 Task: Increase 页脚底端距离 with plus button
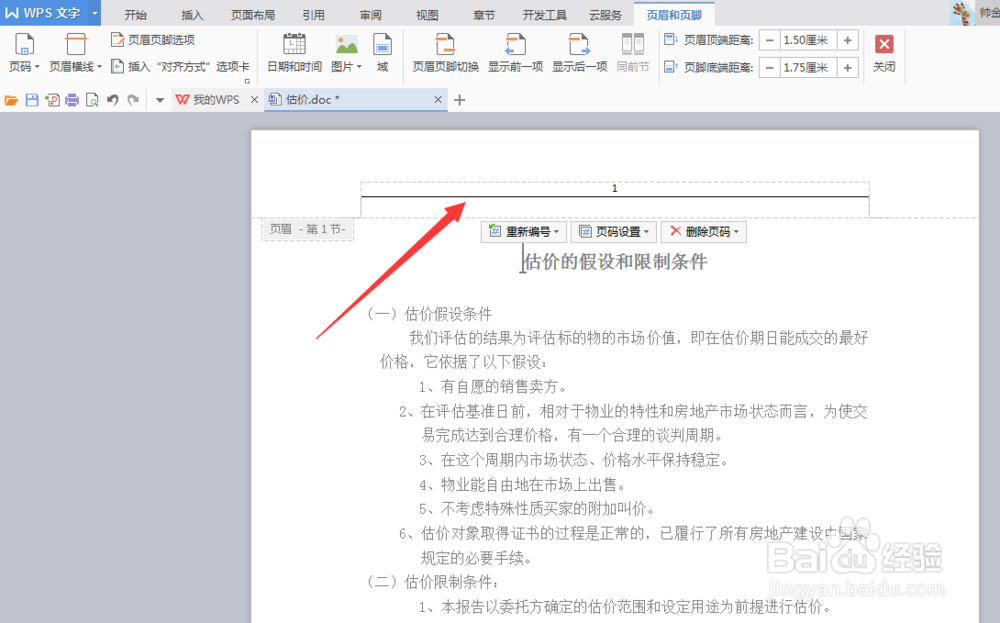[848, 68]
